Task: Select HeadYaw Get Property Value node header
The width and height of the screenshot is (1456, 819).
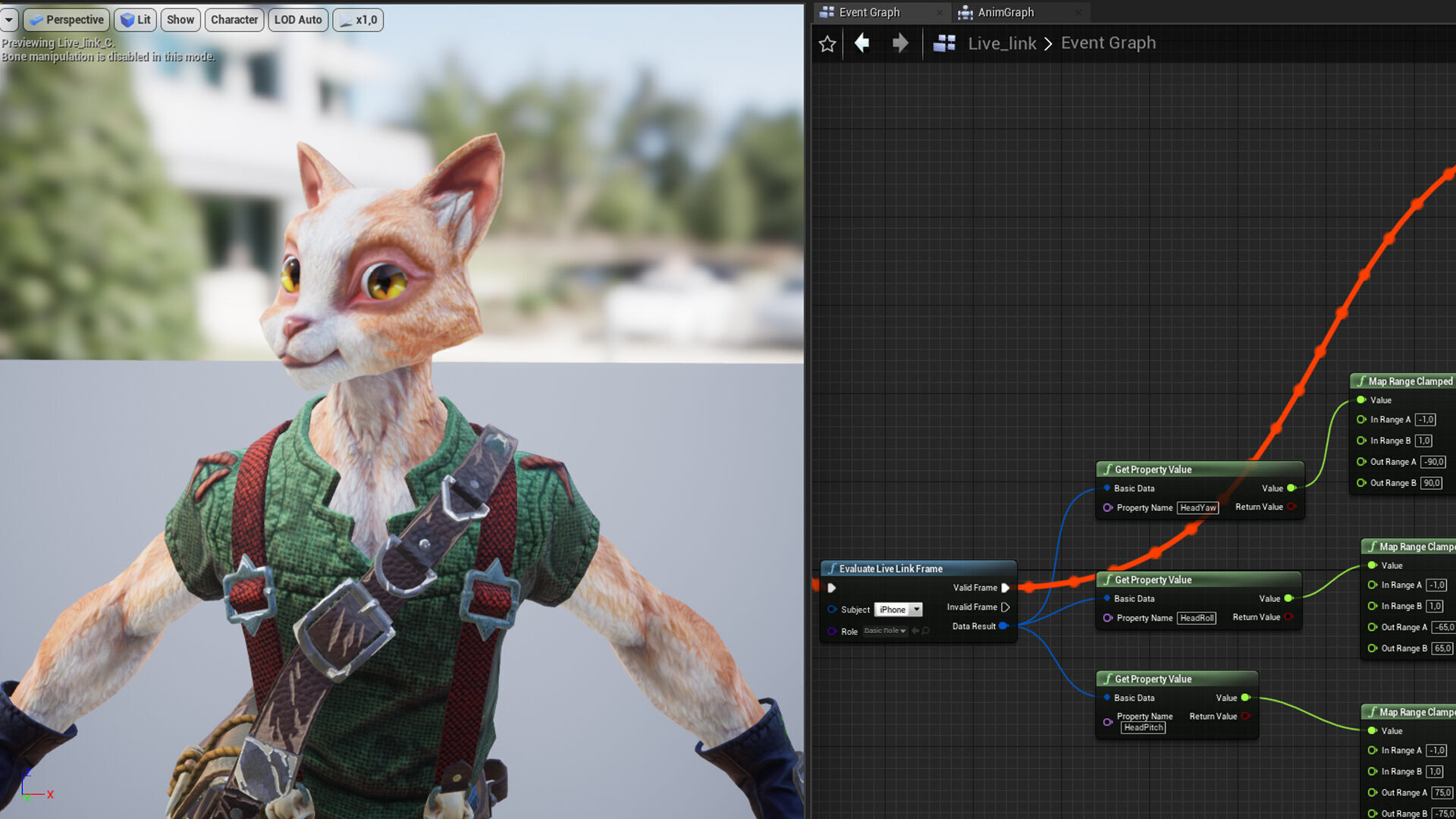Action: (x=1200, y=469)
